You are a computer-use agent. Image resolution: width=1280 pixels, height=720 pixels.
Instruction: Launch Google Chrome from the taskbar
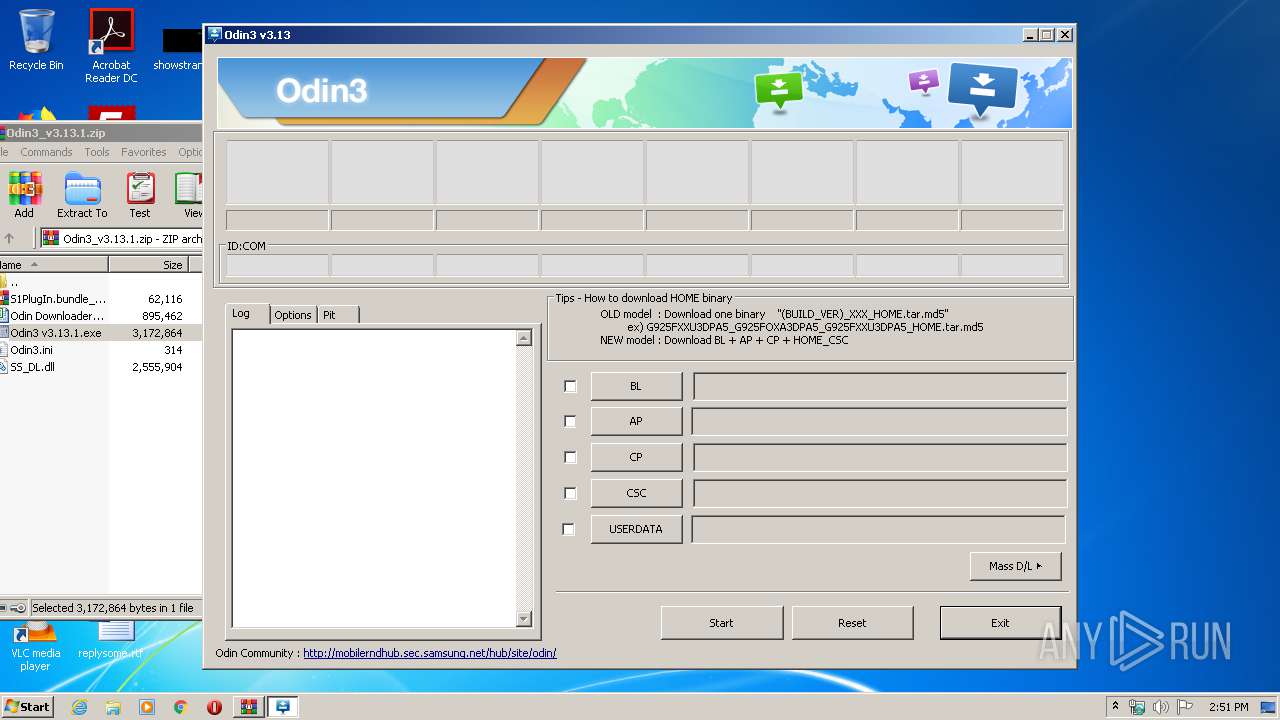(x=180, y=707)
